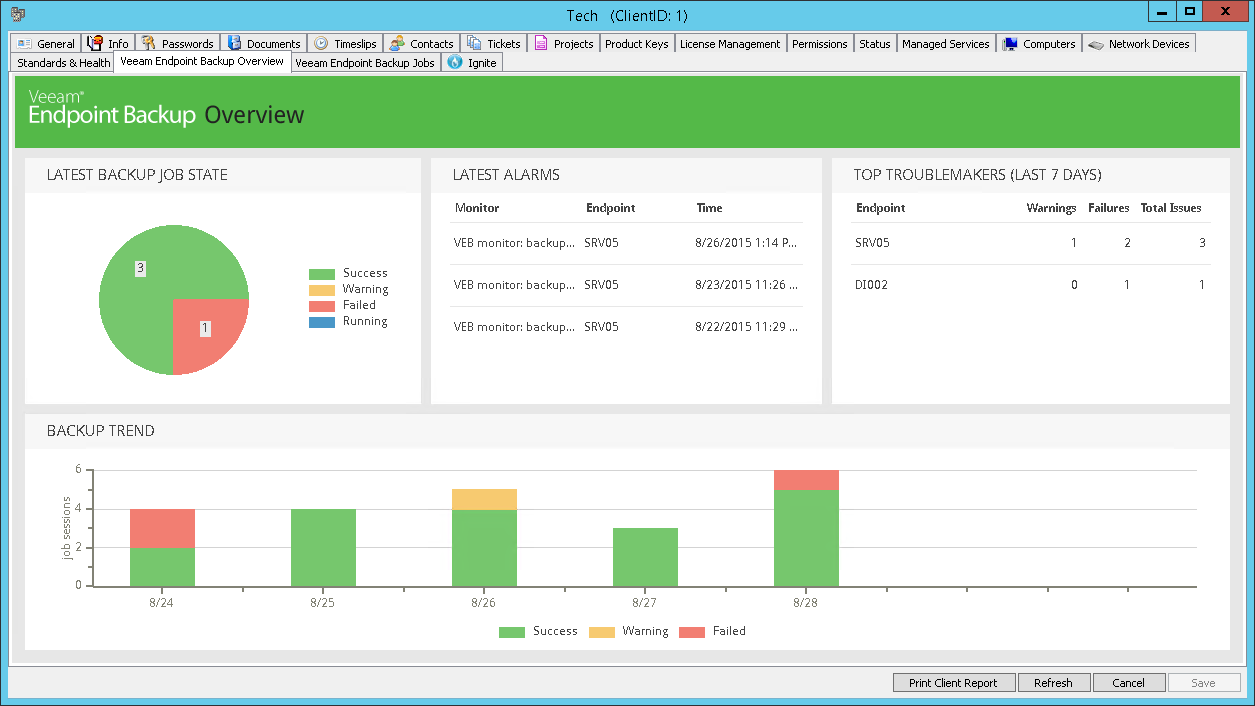Click the Print Client Report button
This screenshot has height=706, width=1255.
(953, 683)
